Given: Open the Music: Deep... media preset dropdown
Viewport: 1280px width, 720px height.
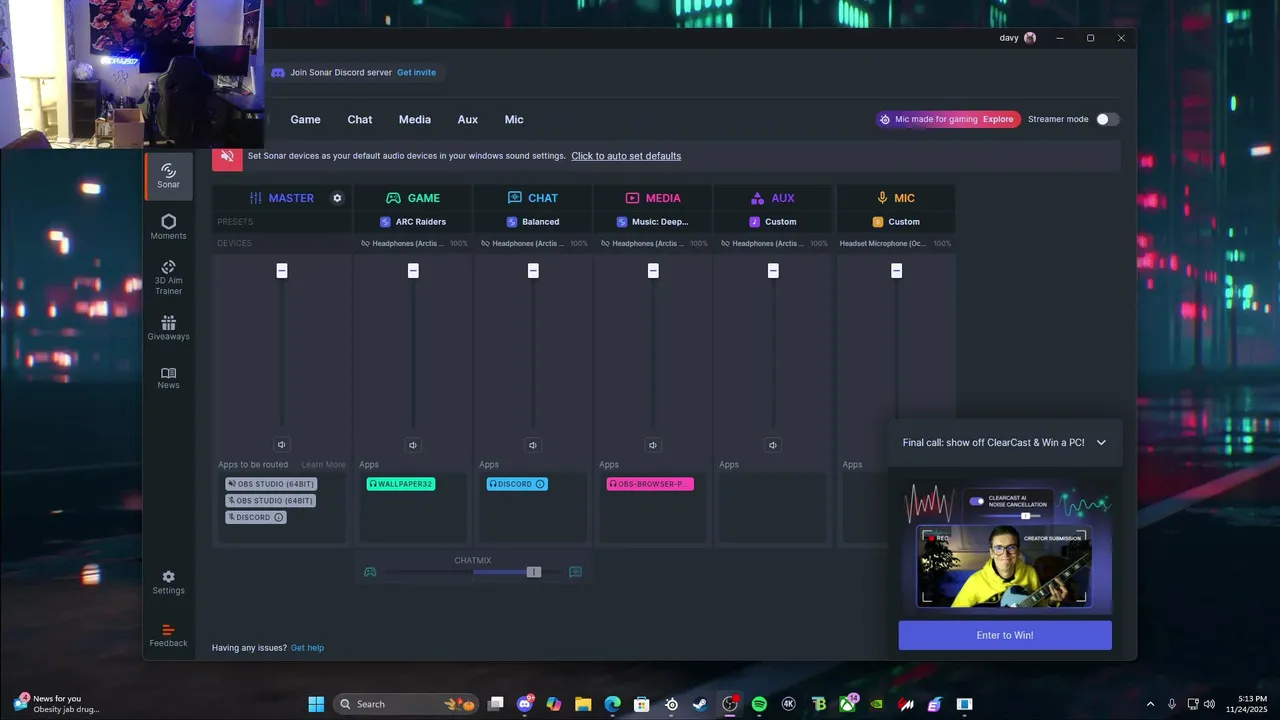Looking at the screenshot, I should [x=653, y=222].
